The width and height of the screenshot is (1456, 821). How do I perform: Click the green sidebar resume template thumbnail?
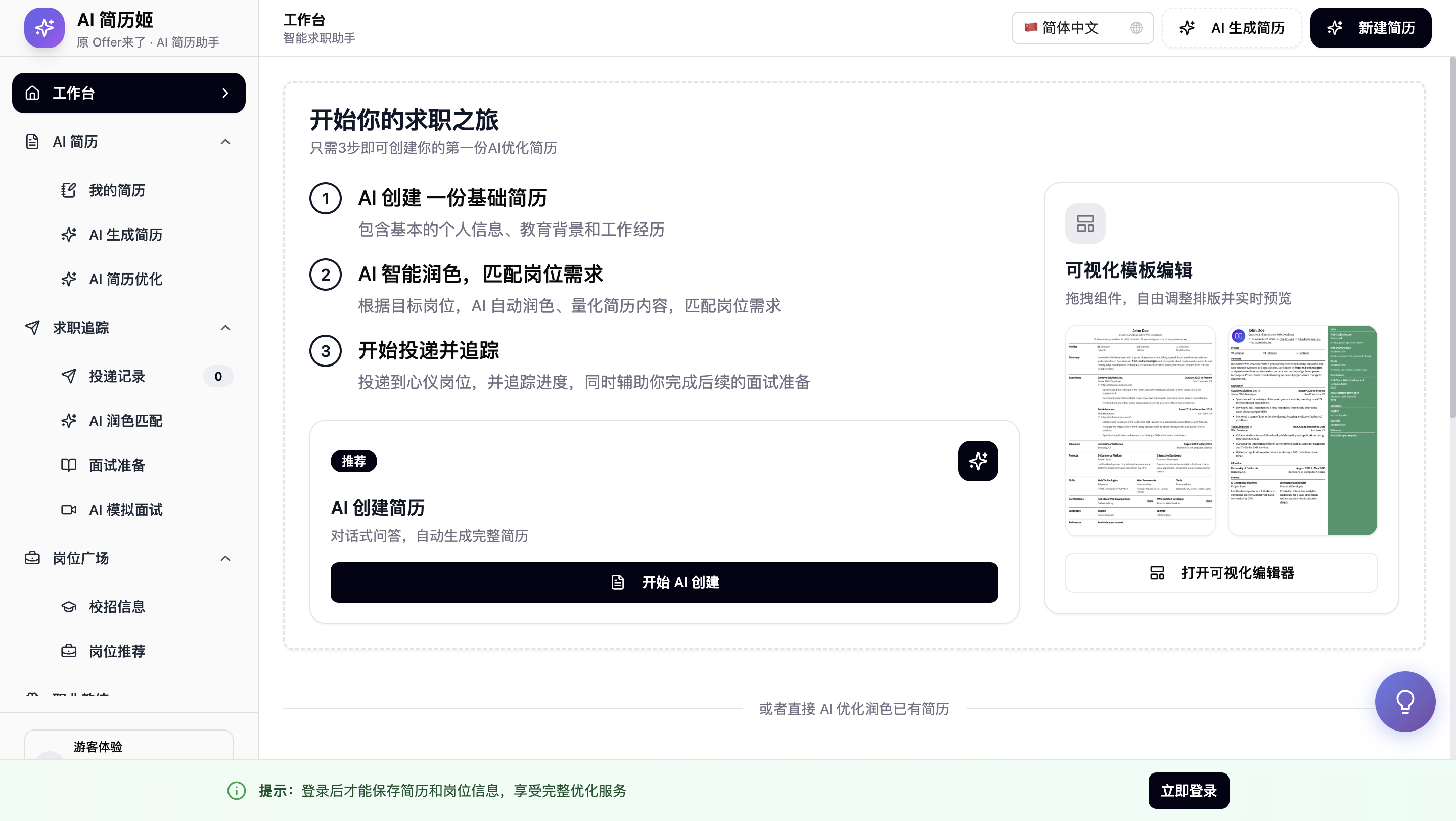point(1302,430)
